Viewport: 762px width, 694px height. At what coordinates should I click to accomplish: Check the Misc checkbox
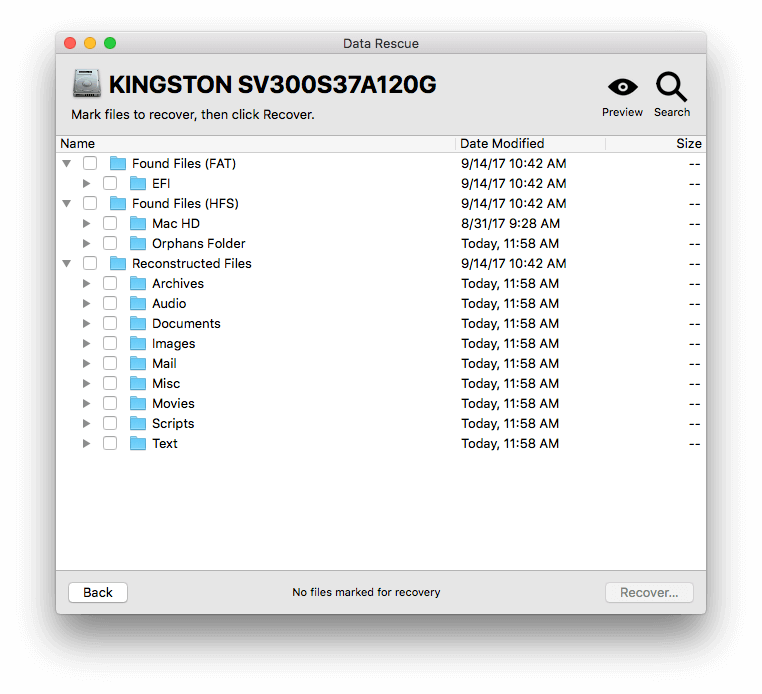pos(110,383)
